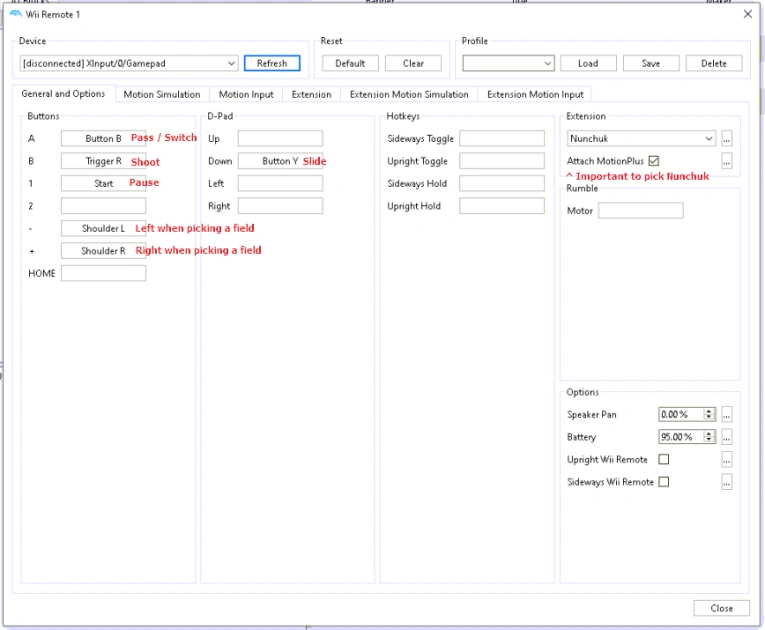Screen dimensions: 765x630
Task: Reset mappings with Default button
Action: (350, 63)
